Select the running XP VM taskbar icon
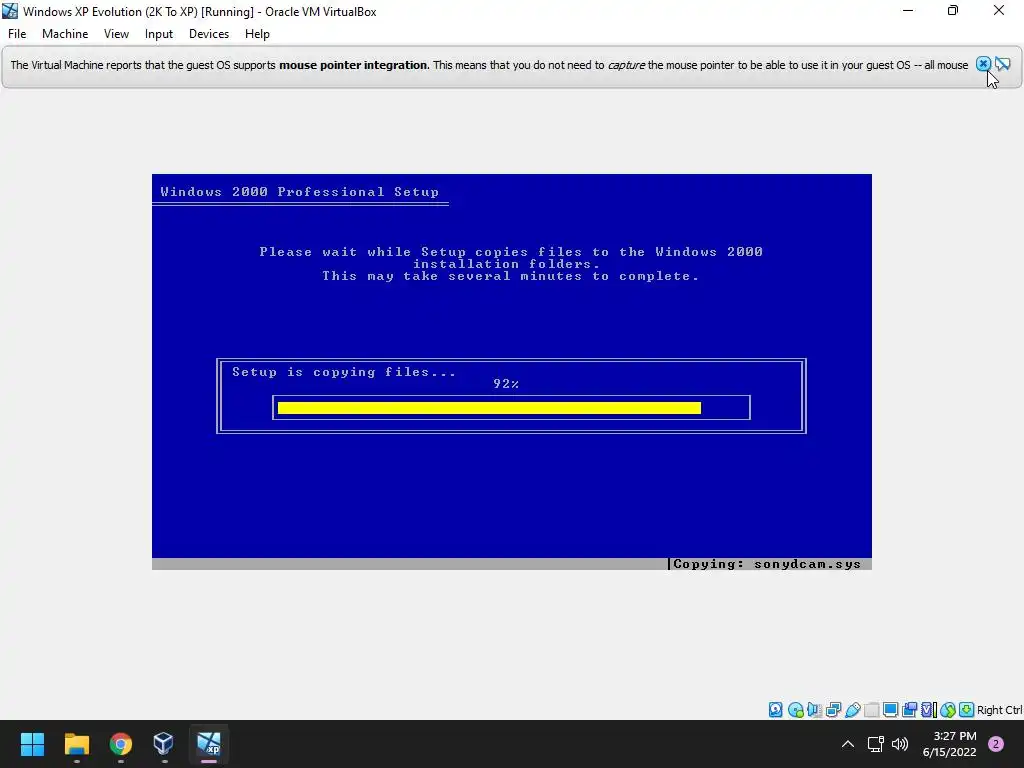This screenshot has height=768, width=1024. (x=209, y=744)
